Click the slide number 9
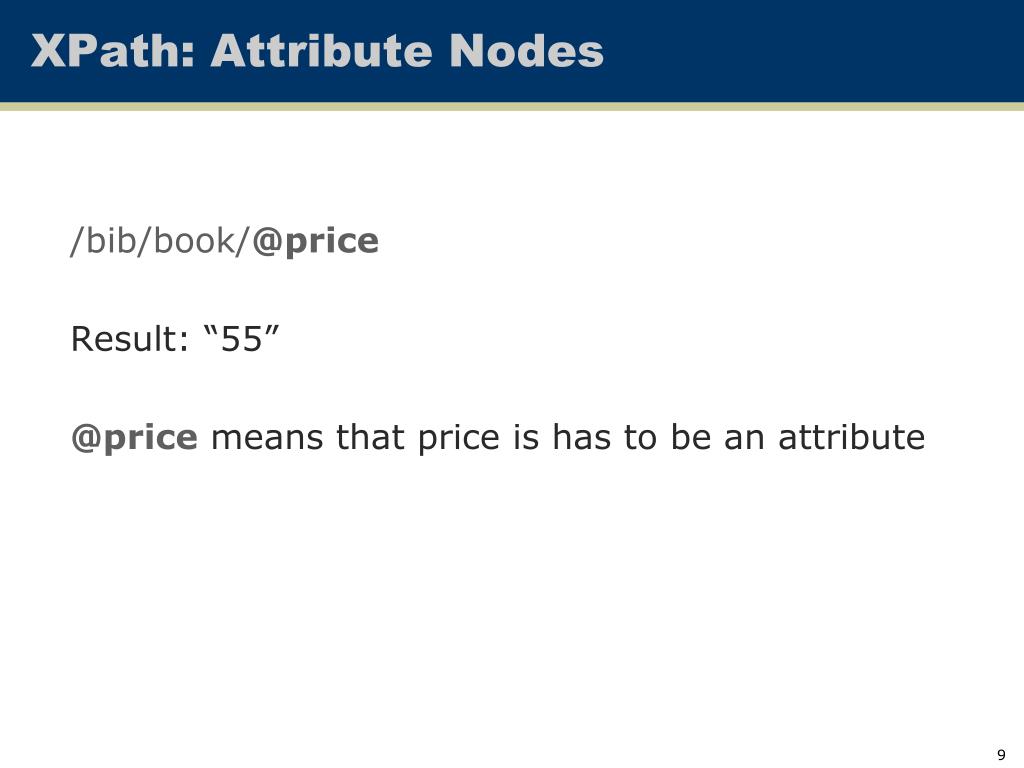 [x=1001, y=755]
